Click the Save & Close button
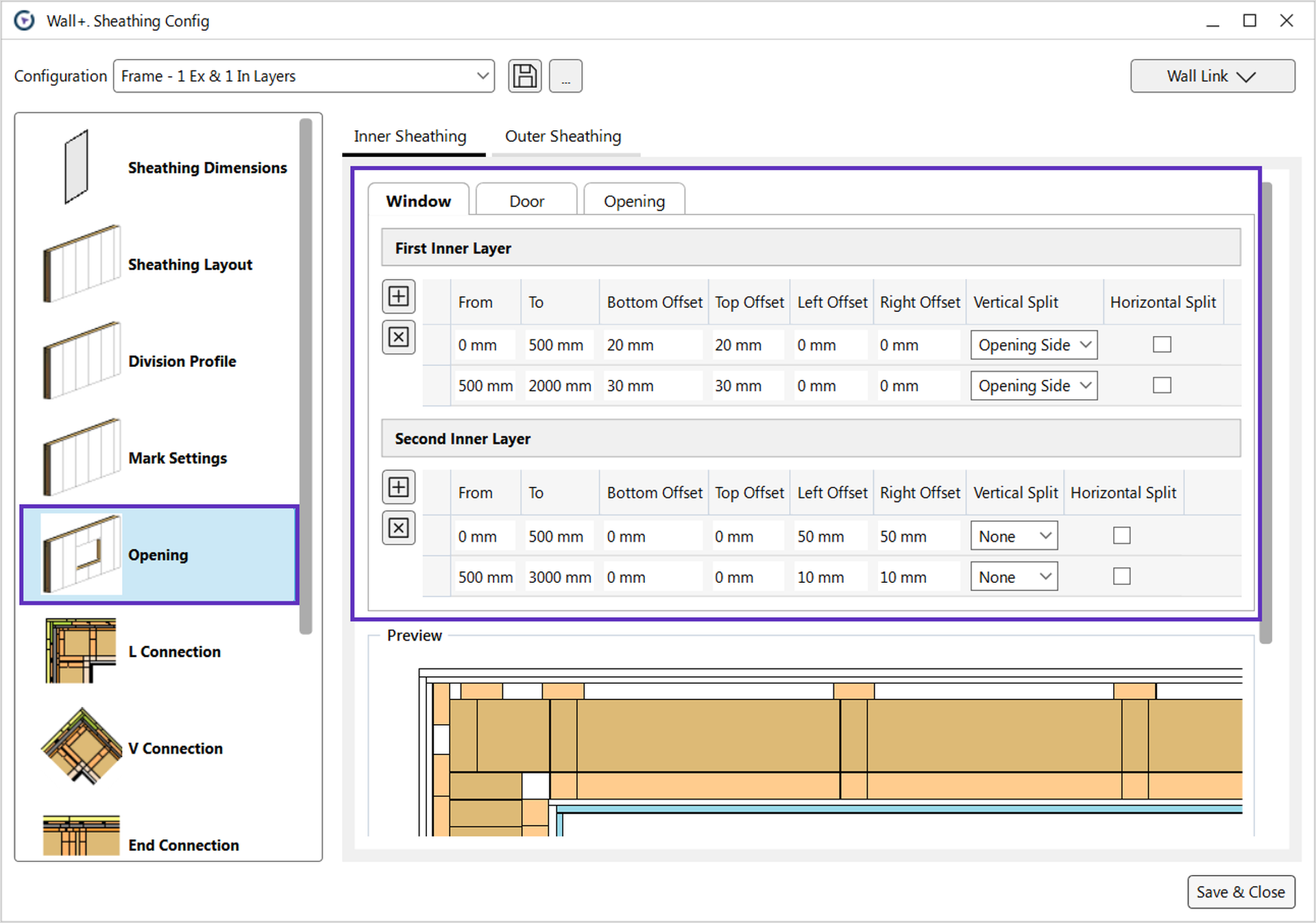The width and height of the screenshot is (1316, 923). [1241, 892]
